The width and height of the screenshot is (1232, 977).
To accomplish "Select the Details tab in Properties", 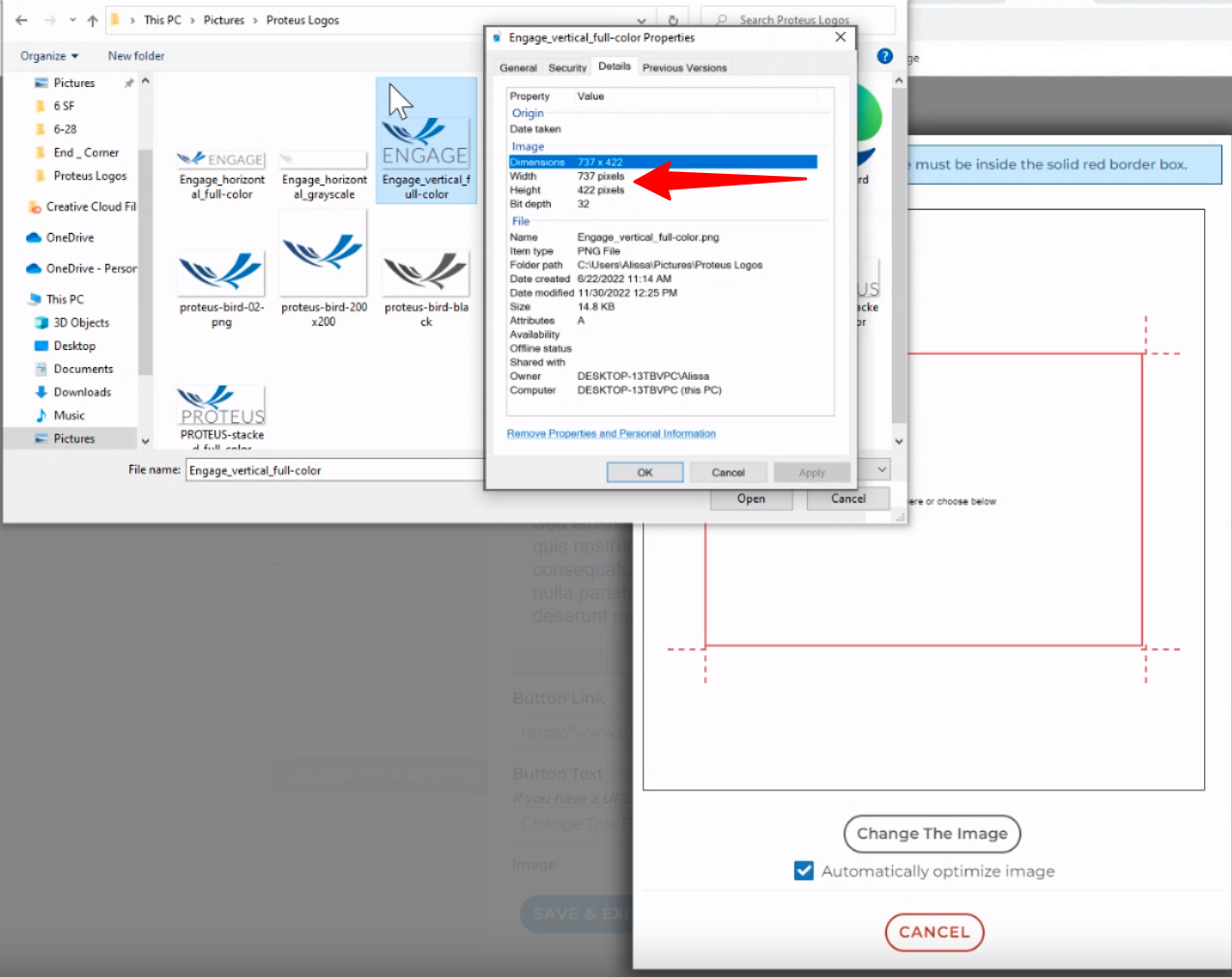I will (615, 67).
